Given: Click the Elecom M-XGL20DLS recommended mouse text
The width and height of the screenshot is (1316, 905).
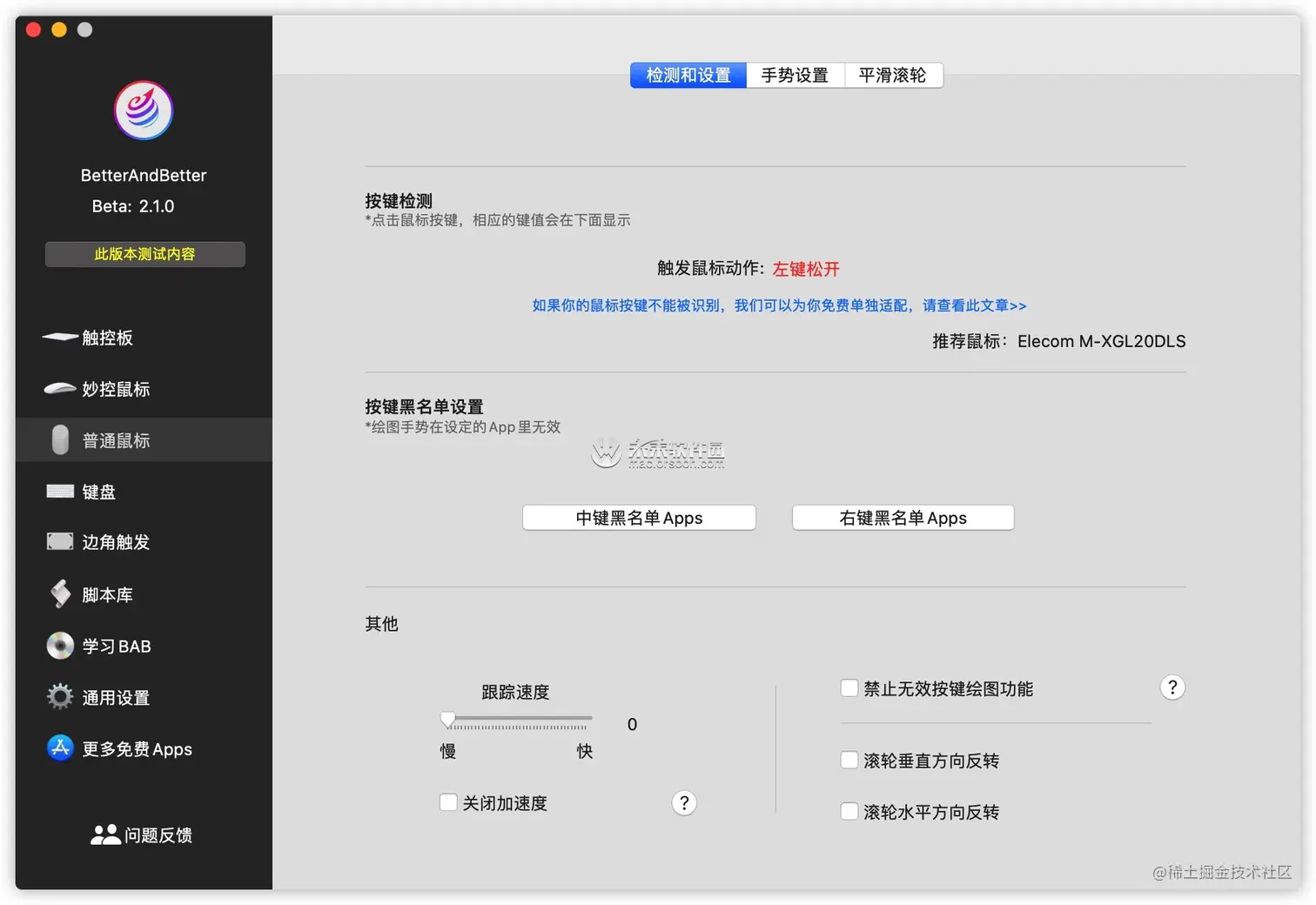Looking at the screenshot, I should click(1101, 341).
